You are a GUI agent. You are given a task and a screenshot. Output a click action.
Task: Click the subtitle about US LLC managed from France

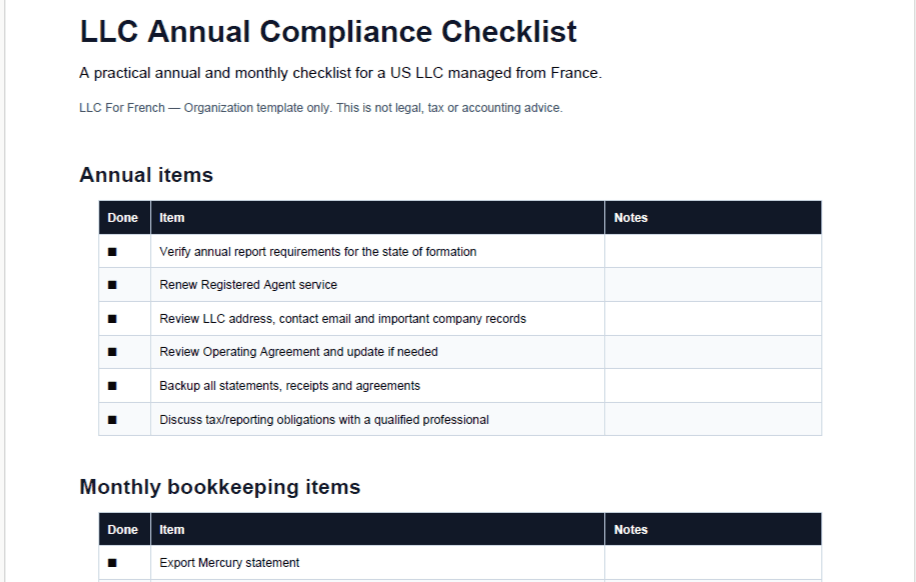(341, 73)
